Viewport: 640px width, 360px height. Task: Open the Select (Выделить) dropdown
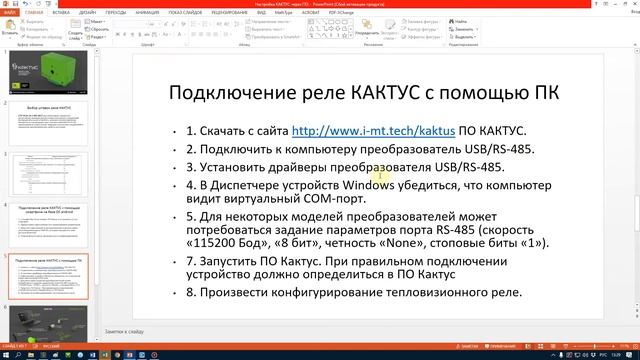[462, 37]
